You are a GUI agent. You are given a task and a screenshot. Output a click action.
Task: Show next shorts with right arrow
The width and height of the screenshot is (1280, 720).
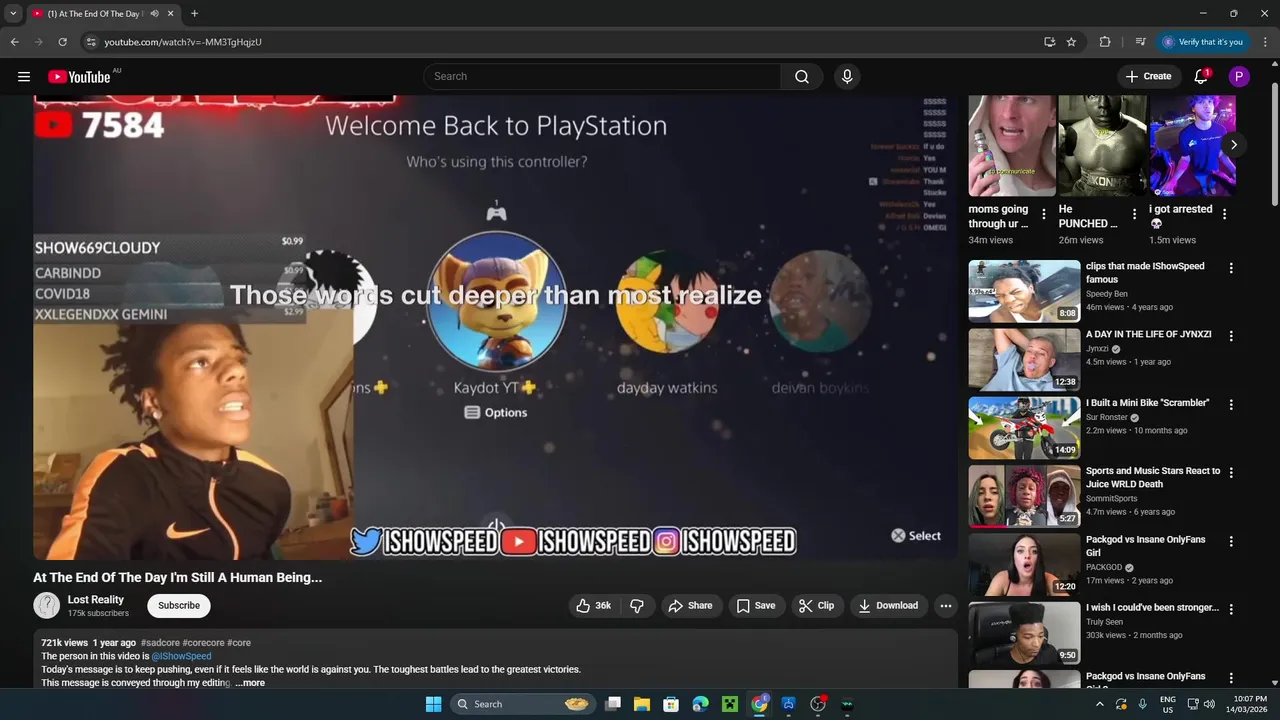click(x=1234, y=145)
